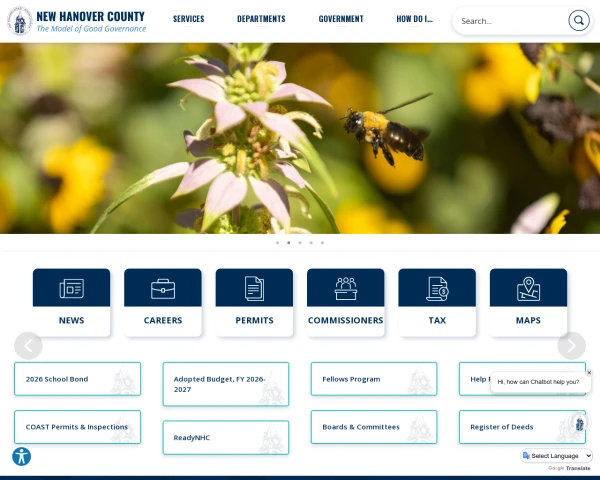Open Departments menu
This screenshot has height=480, width=600.
click(261, 19)
